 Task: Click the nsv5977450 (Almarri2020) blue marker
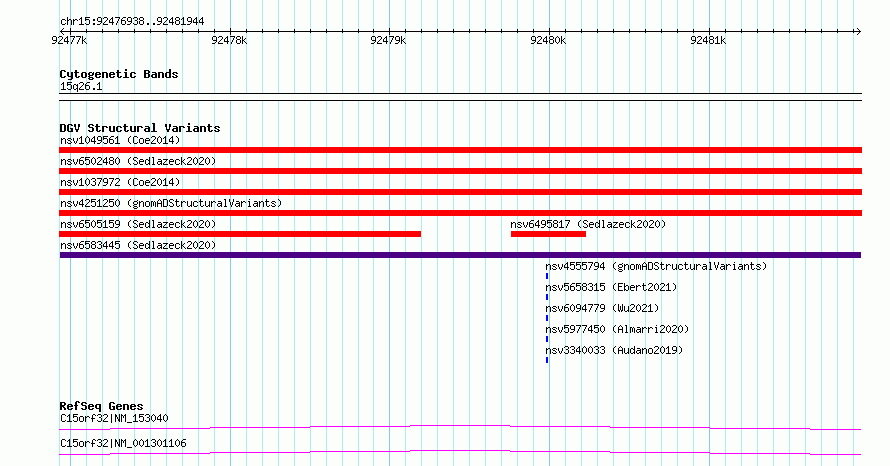[547, 339]
